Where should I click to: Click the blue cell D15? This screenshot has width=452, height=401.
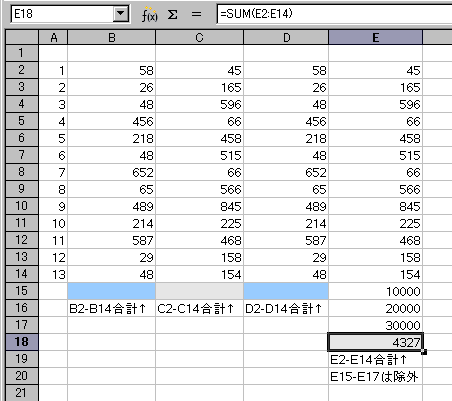286,291
